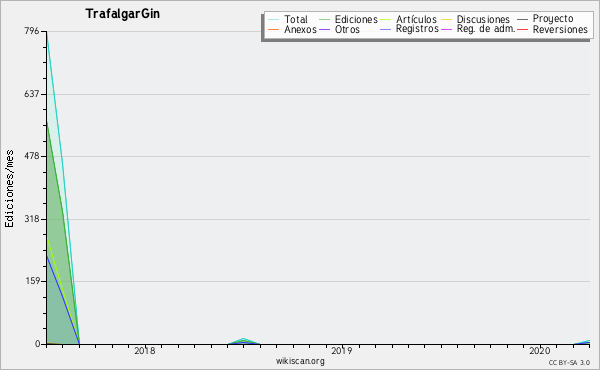Viewport: 600px width, 370px height.
Task: Click the Reg. de adm. legend label
Action: (x=486, y=29)
